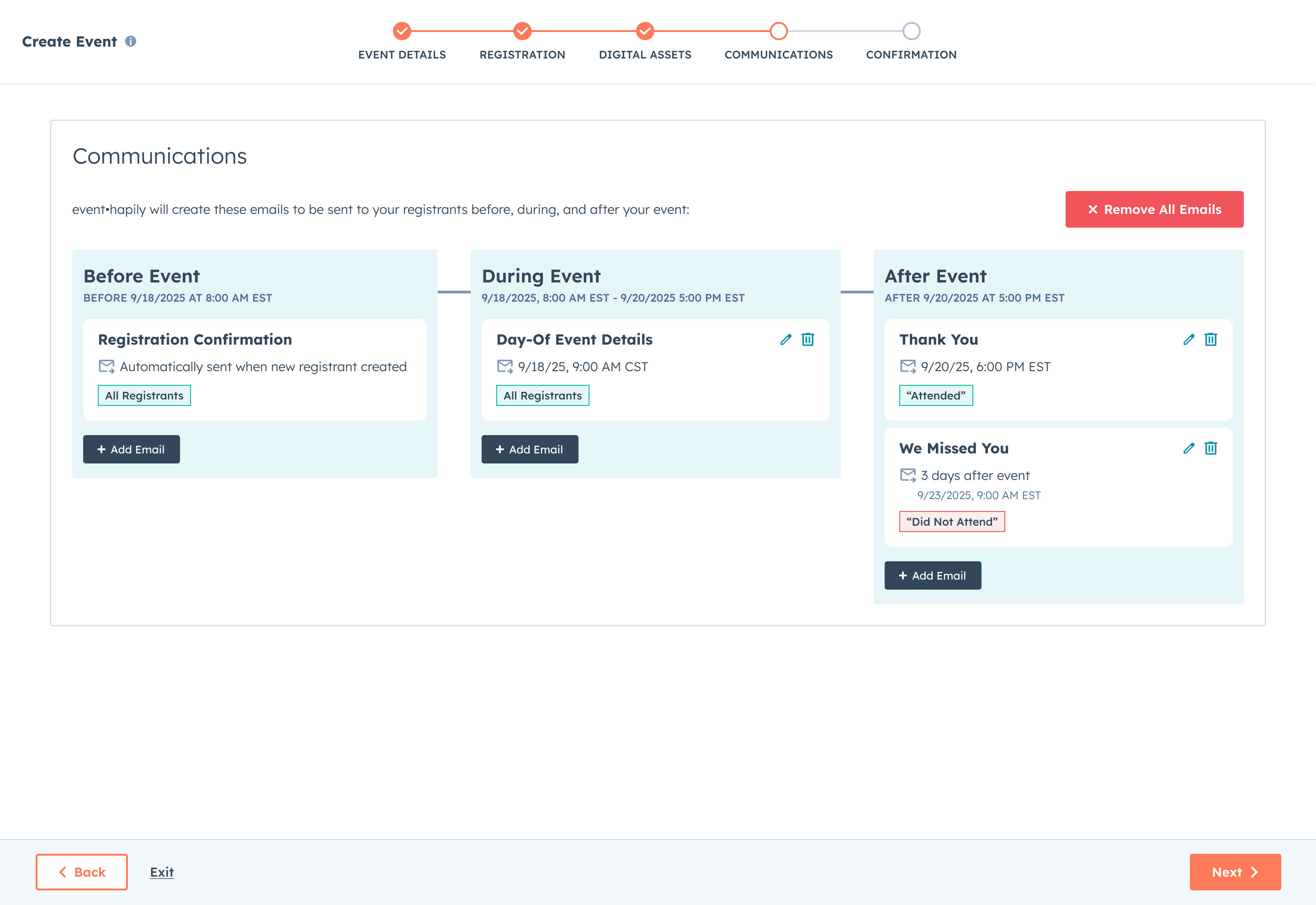Proceed with the Next button
The width and height of the screenshot is (1316, 905).
1234,872
